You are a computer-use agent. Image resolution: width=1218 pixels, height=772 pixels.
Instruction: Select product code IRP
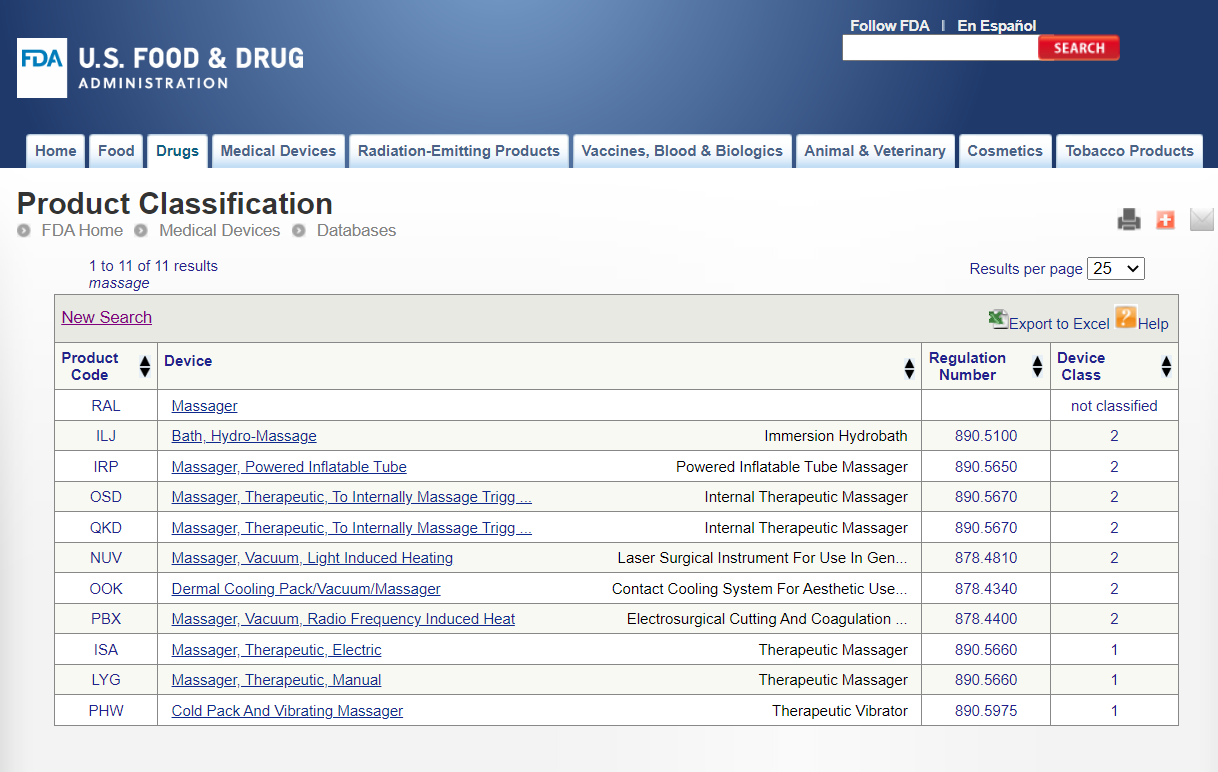tap(106, 467)
